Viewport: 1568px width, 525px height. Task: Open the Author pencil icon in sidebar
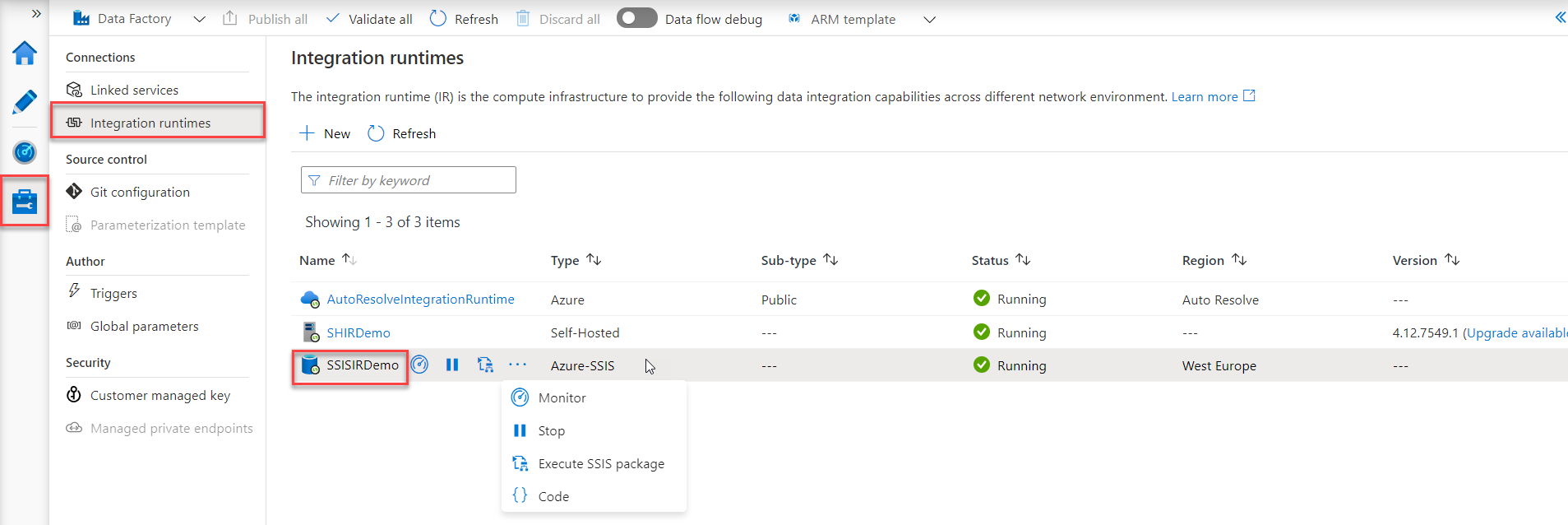pyautogui.click(x=25, y=103)
